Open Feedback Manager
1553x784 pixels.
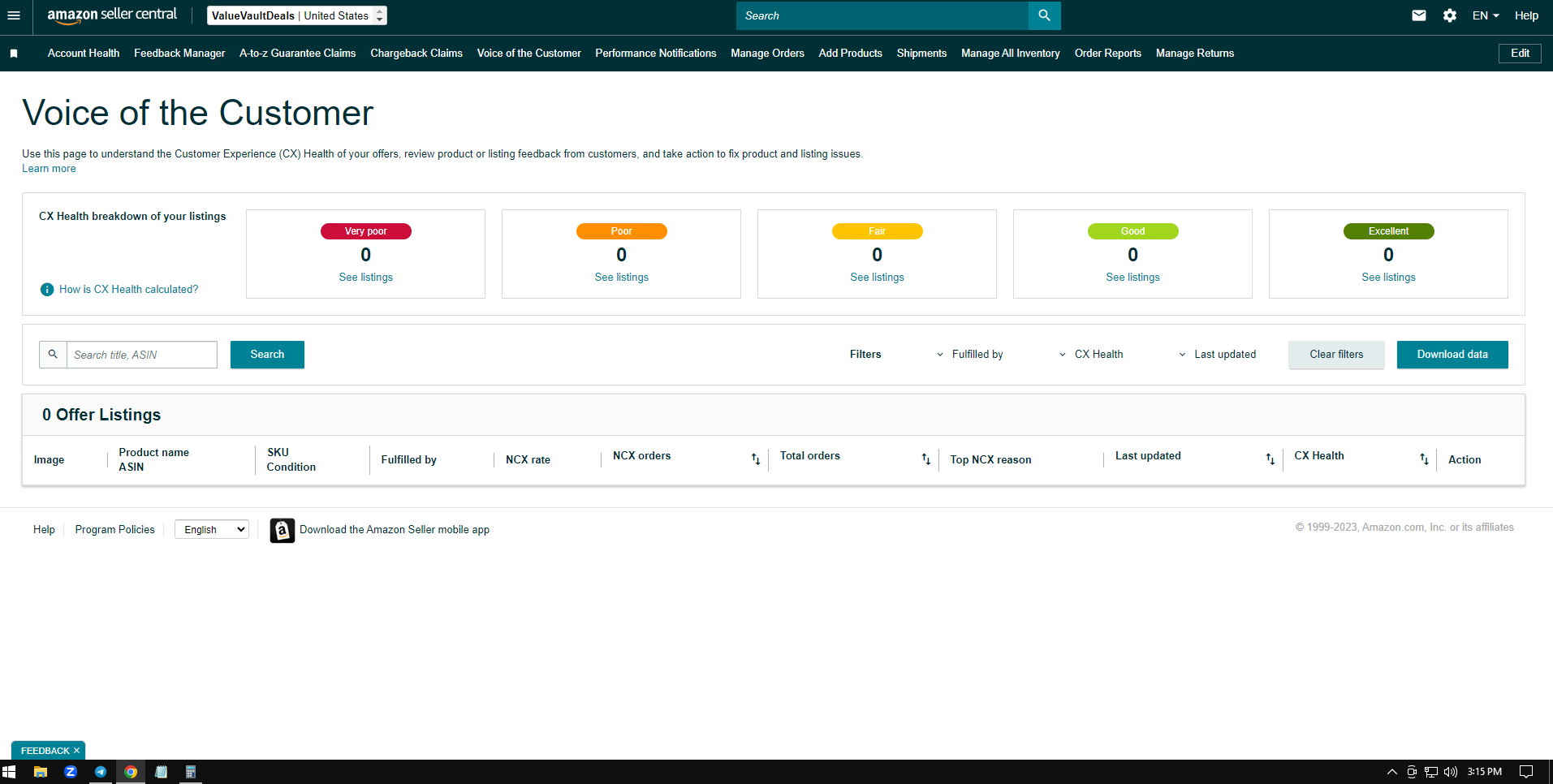coord(179,54)
